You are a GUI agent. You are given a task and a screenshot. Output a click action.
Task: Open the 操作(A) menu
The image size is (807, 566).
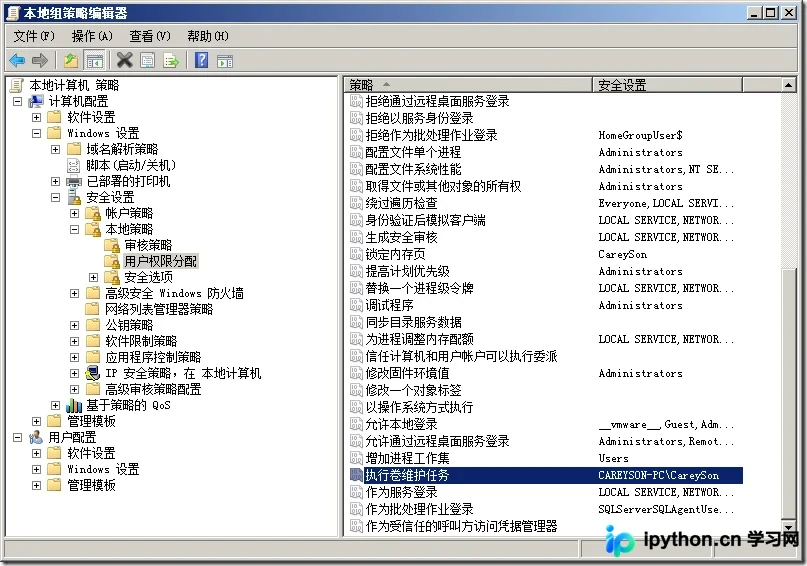click(92, 36)
